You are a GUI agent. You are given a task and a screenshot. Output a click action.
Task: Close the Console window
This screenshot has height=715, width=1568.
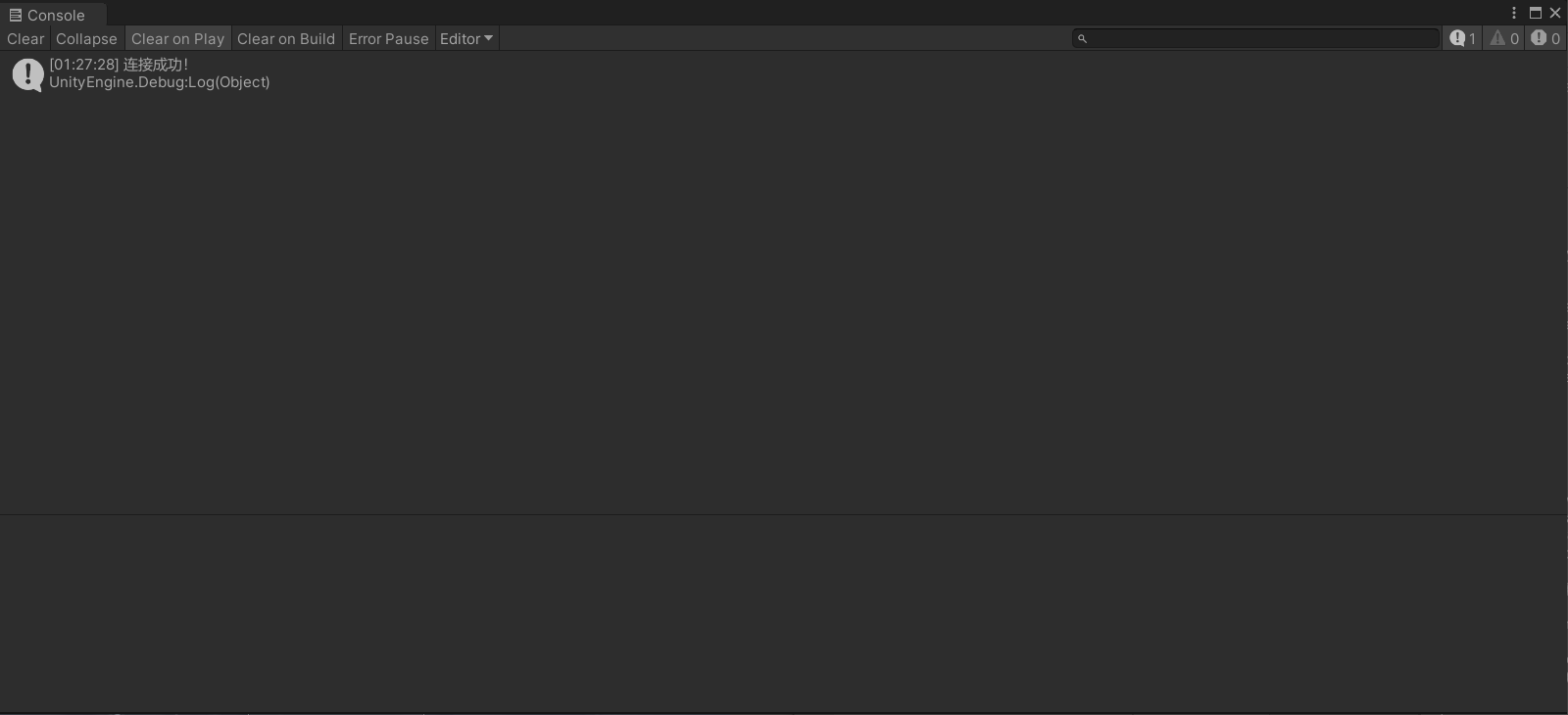click(1555, 13)
